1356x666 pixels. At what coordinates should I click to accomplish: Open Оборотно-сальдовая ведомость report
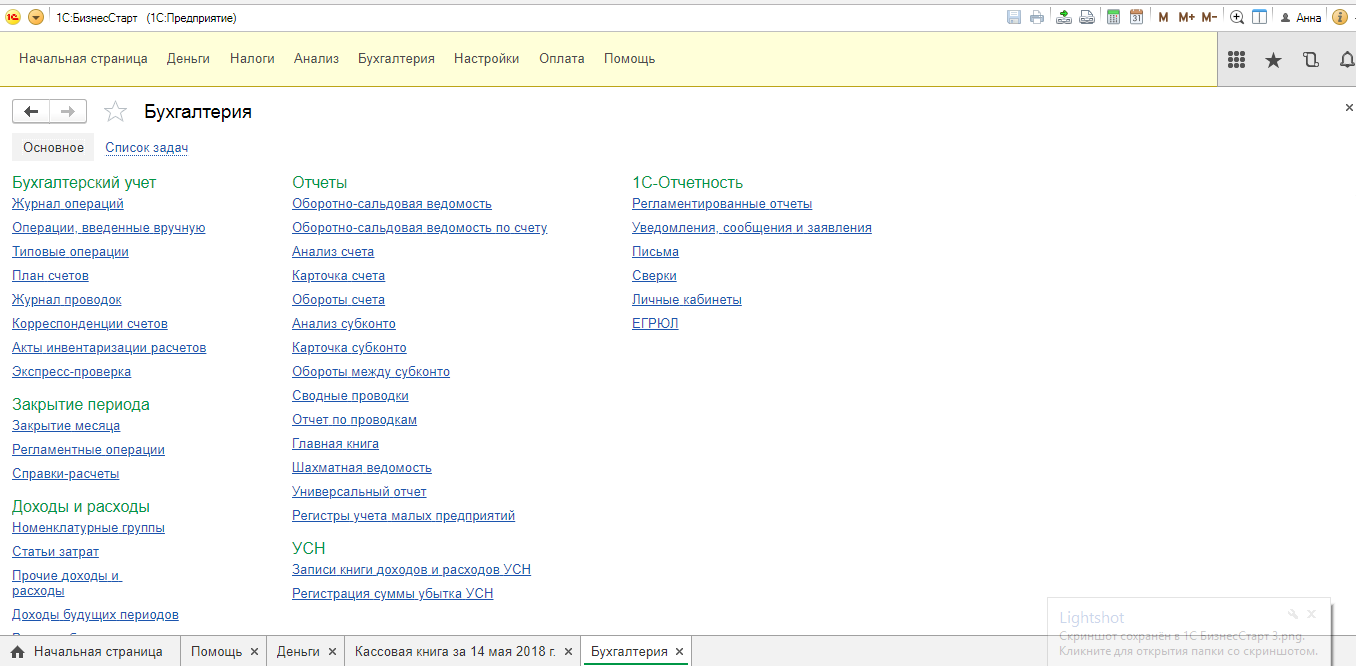tap(392, 203)
